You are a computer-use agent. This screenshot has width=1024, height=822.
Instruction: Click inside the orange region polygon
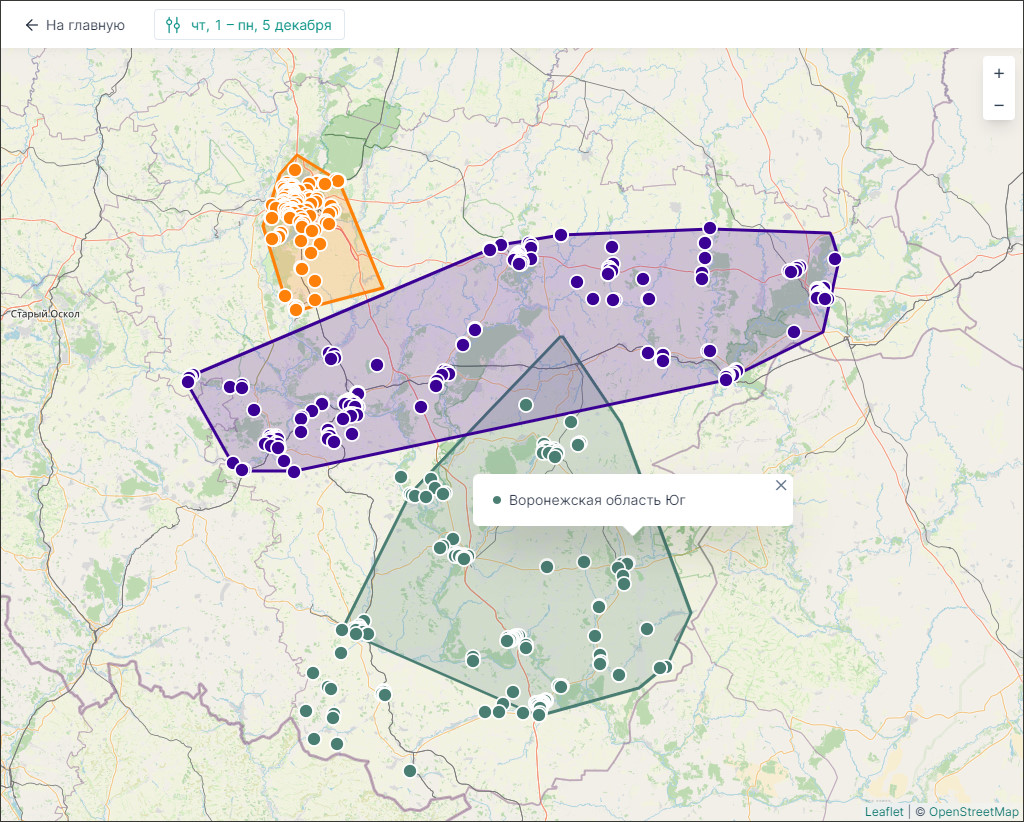[345, 265]
